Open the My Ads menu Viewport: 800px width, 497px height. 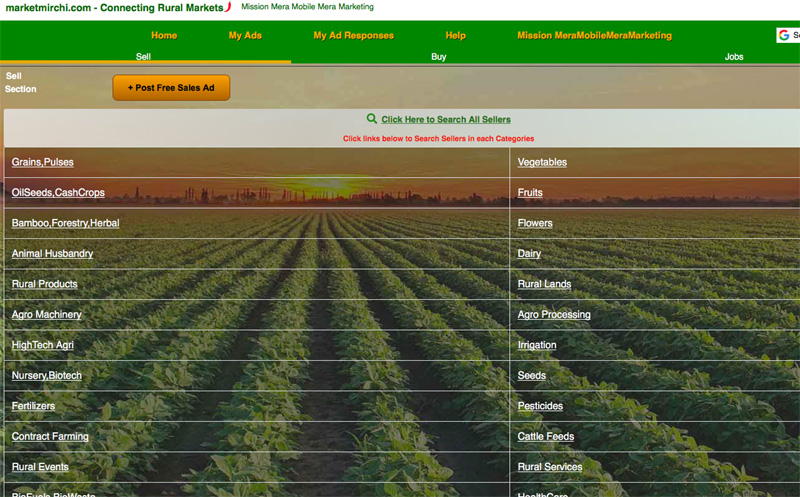point(245,36)
